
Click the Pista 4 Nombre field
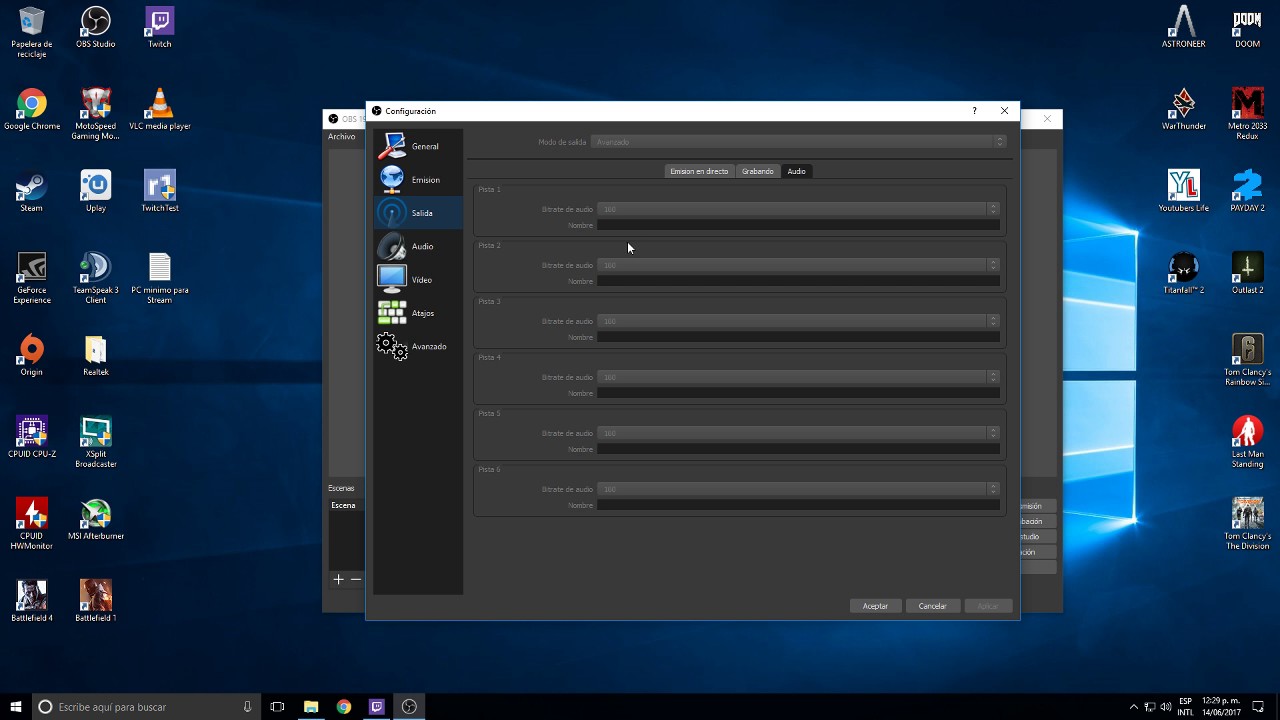click(x=798, y=393)
